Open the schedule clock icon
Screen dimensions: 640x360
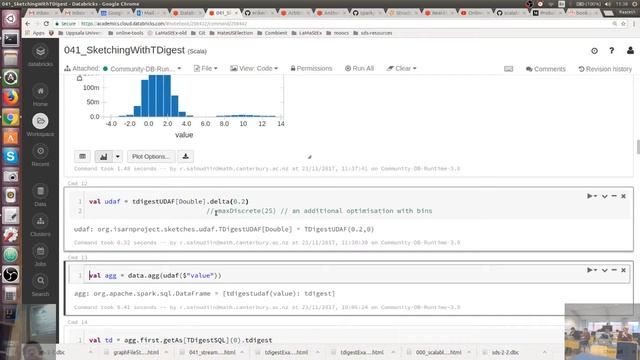click(594, 51)
